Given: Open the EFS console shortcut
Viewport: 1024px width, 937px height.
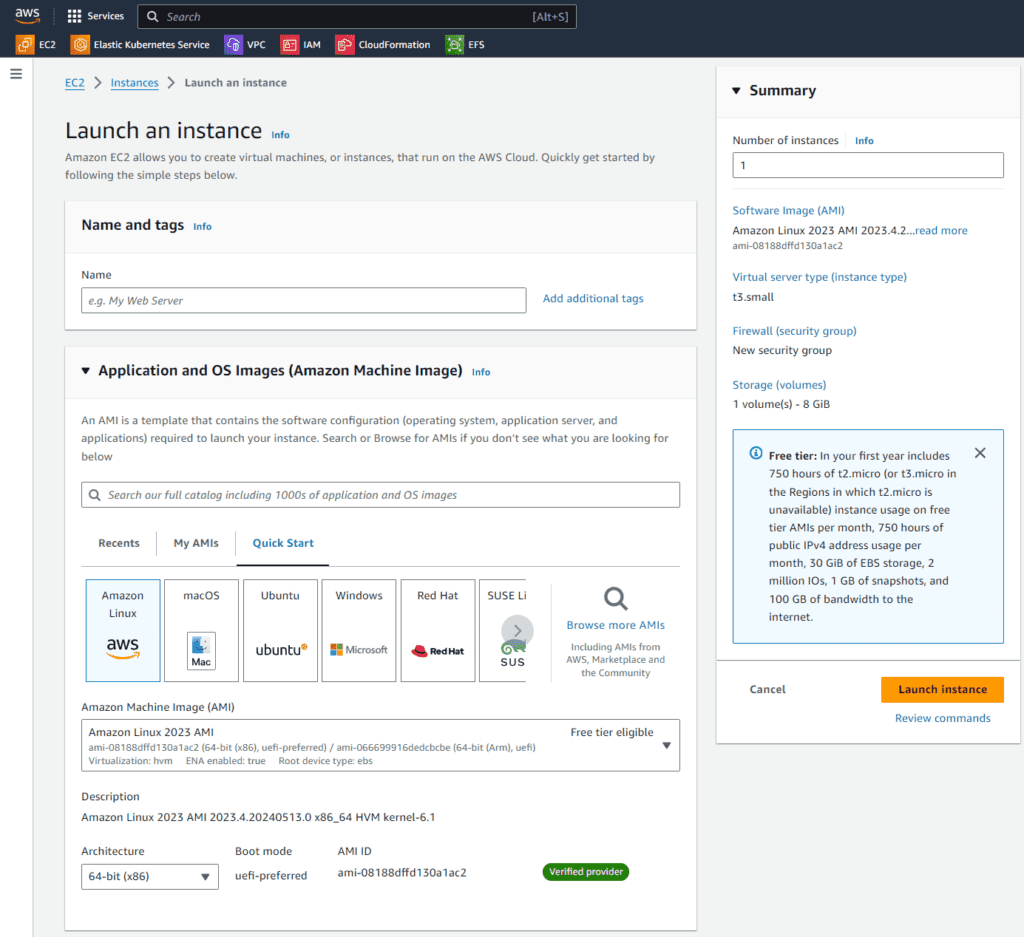Looking at the screenshot, I should 465,44.
